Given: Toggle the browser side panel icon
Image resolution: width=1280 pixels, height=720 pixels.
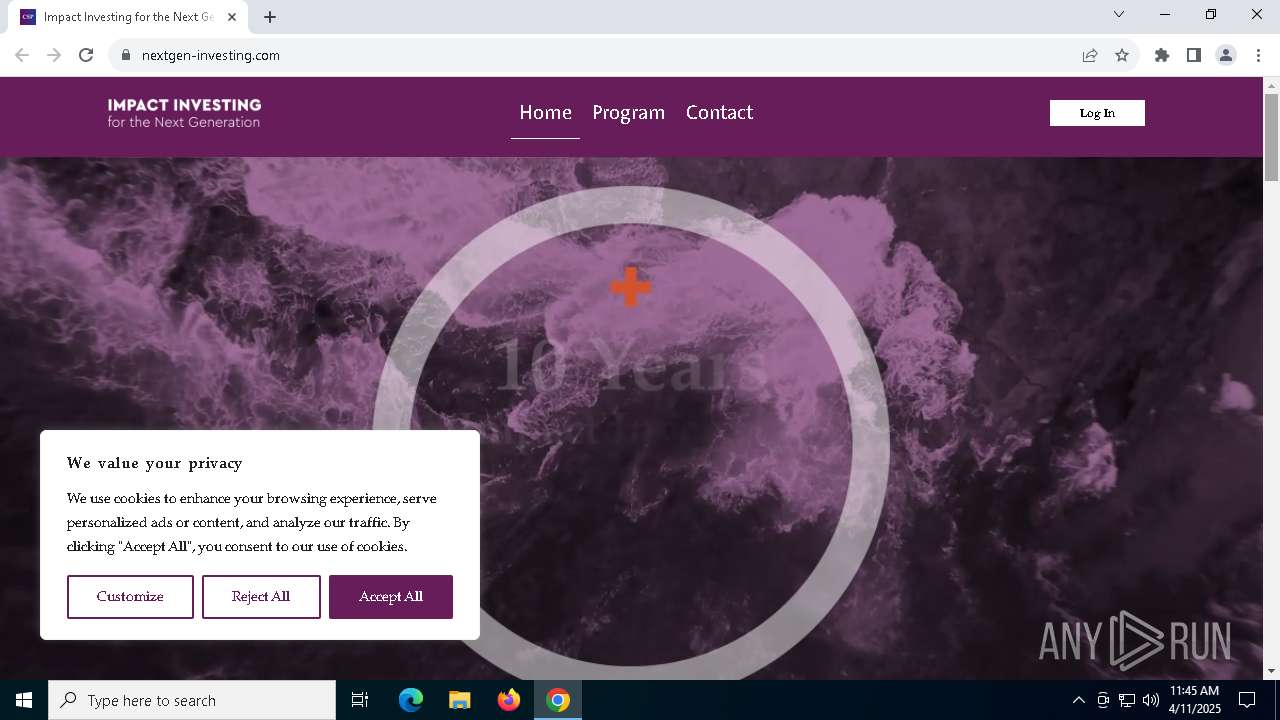Looking at the screenshot, I should click(x=1194, y=55).
